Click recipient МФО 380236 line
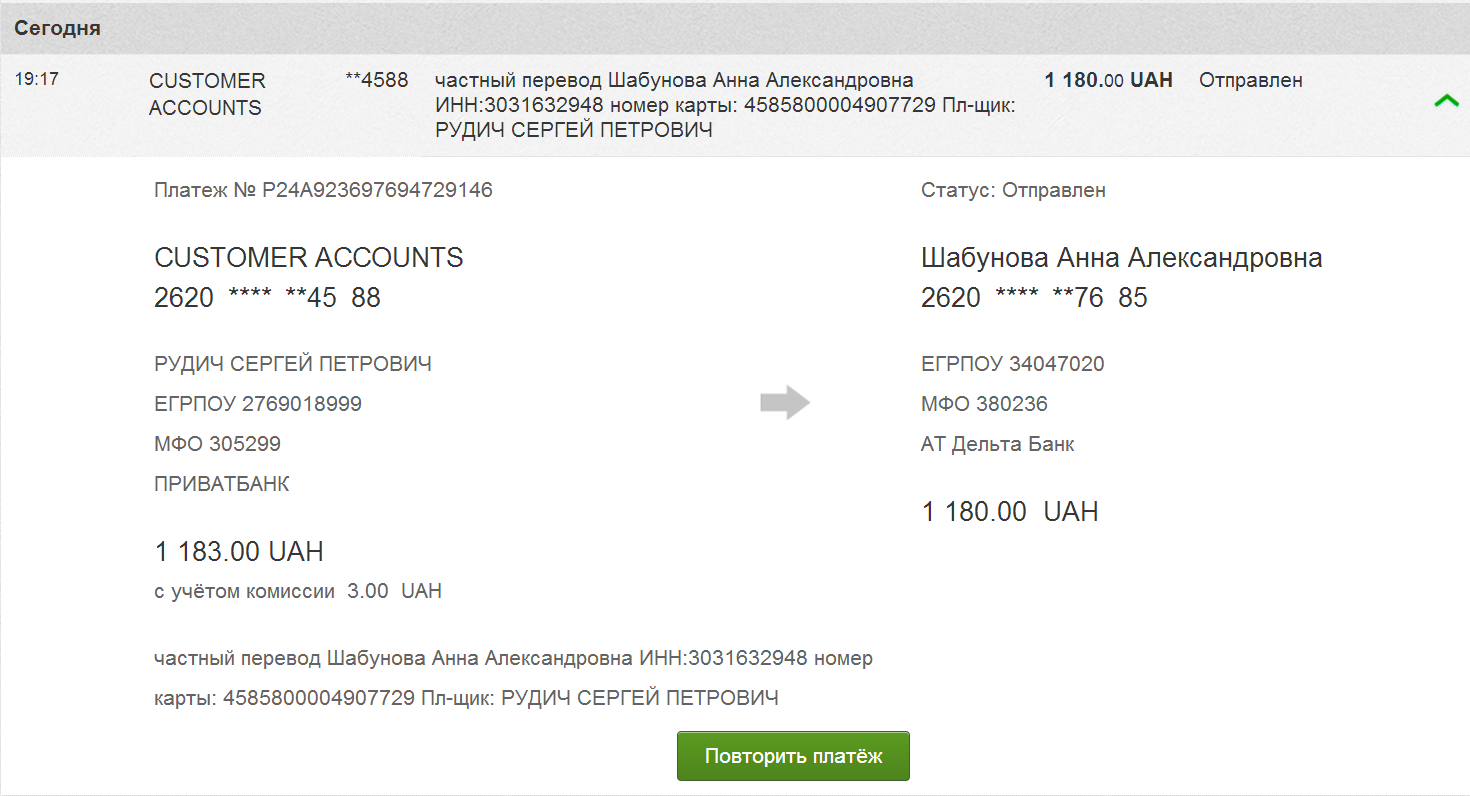 click(984, 404)
